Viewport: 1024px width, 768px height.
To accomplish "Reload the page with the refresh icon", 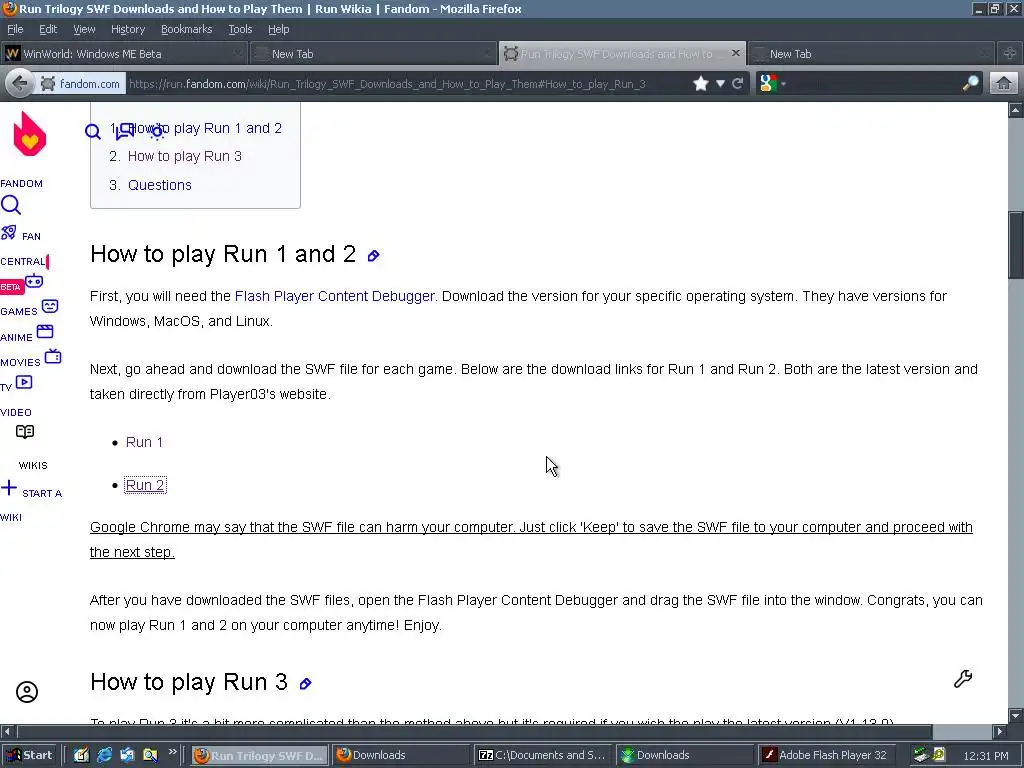I will (x=738, y=84).
